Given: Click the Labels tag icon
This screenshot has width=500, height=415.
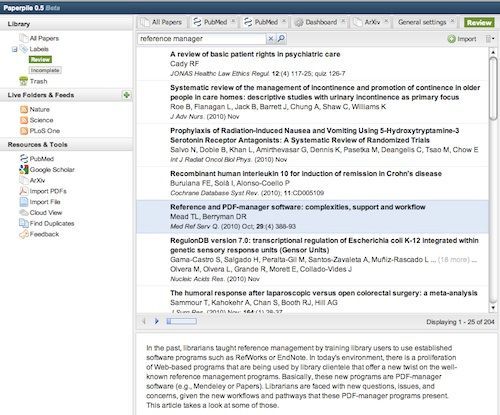Looking at the screenshot, I should click(24, 49).
